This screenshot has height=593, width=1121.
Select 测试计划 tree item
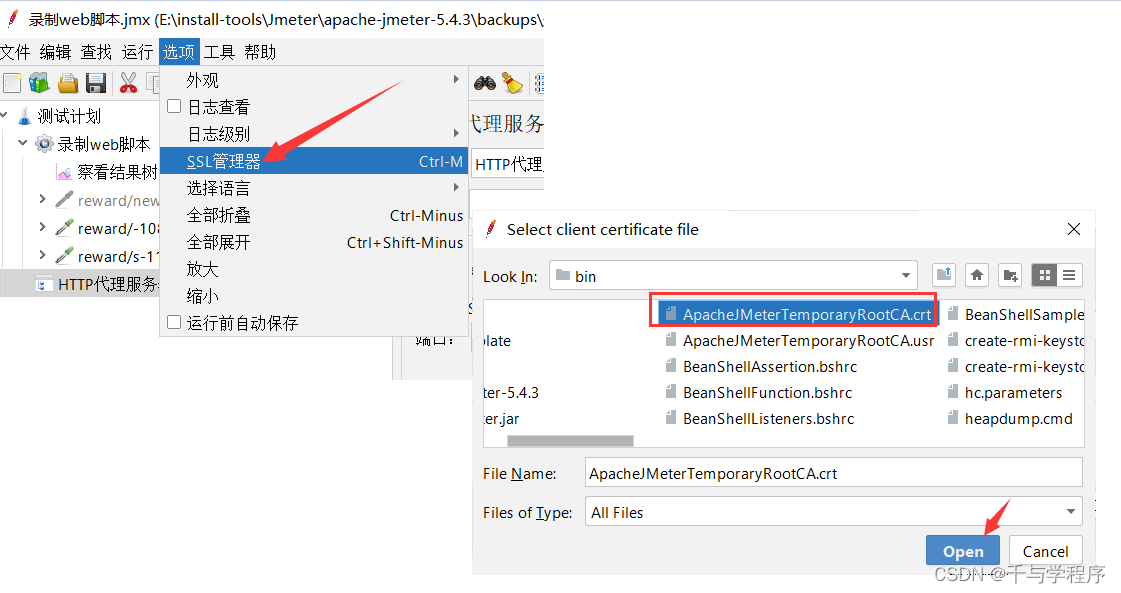click(59, 116)
